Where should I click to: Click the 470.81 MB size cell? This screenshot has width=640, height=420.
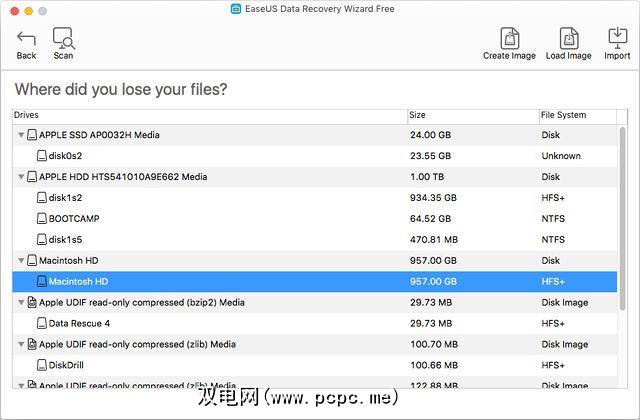(434, 240)
